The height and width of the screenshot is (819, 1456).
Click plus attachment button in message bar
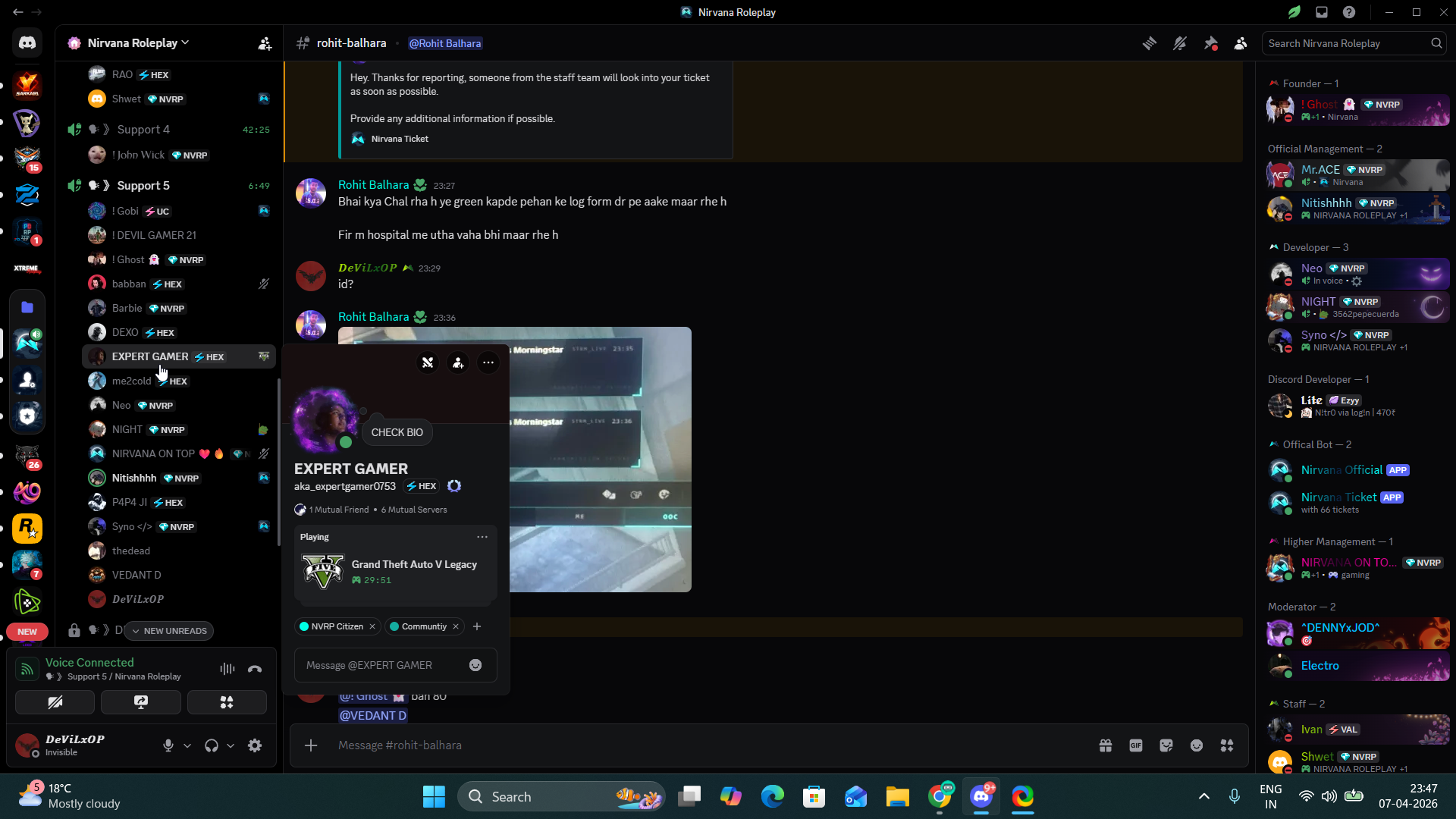tap(311, 745)
